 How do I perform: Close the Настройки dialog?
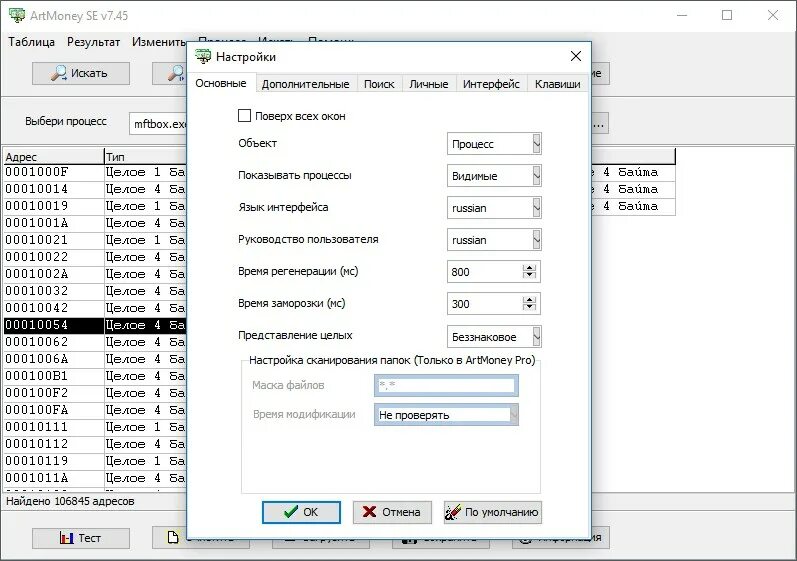(575, 56)
